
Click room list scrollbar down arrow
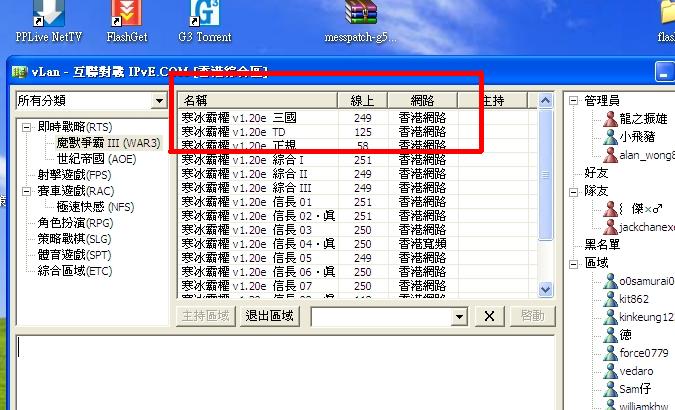coord(545,289)
